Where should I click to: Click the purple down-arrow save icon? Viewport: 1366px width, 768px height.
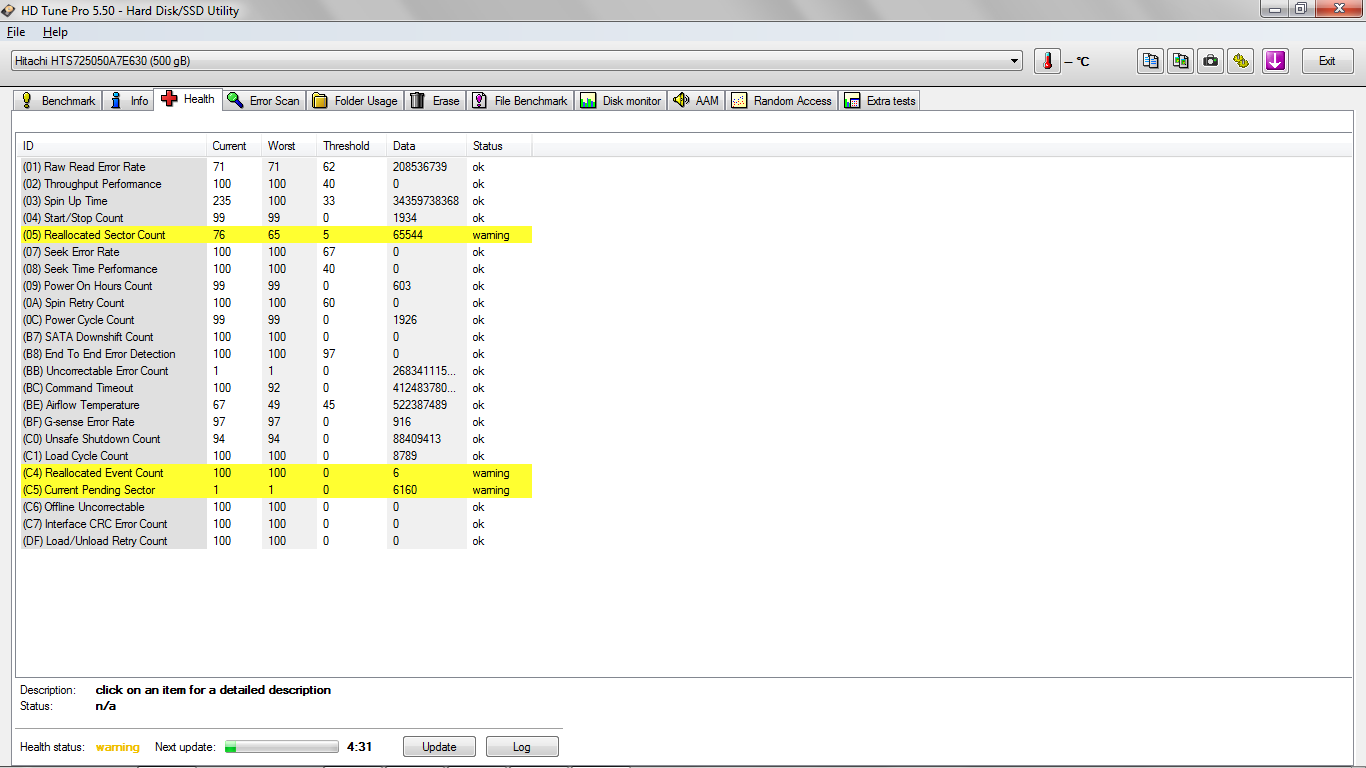click(x=1275, y=61)
